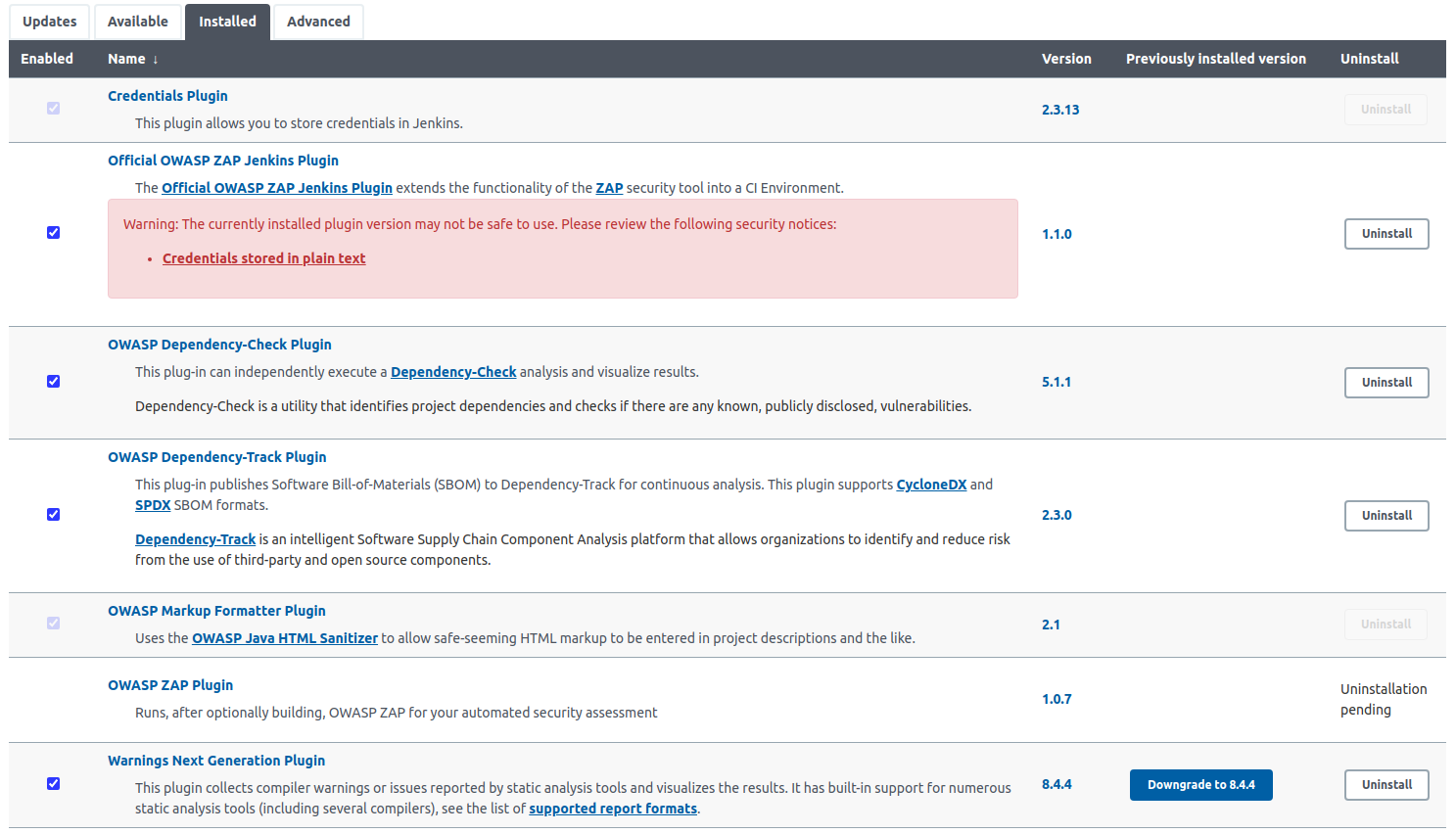
Task: Go to the Advanced tab
Action: click(x=318, y=22)
